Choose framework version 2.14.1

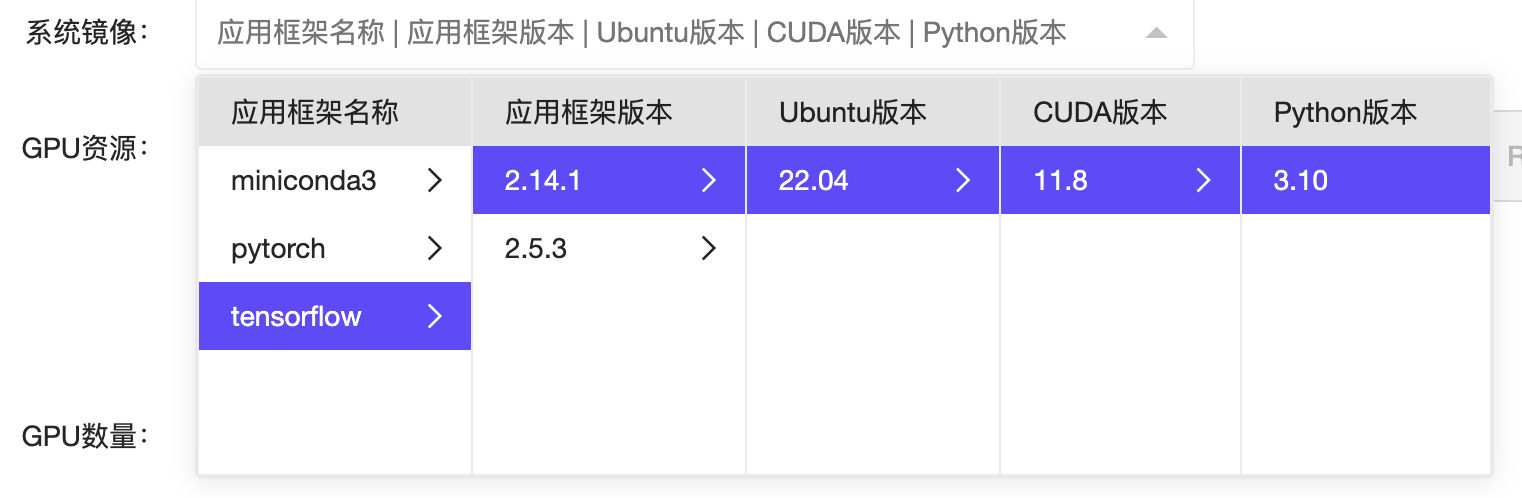tap(543, 181)
